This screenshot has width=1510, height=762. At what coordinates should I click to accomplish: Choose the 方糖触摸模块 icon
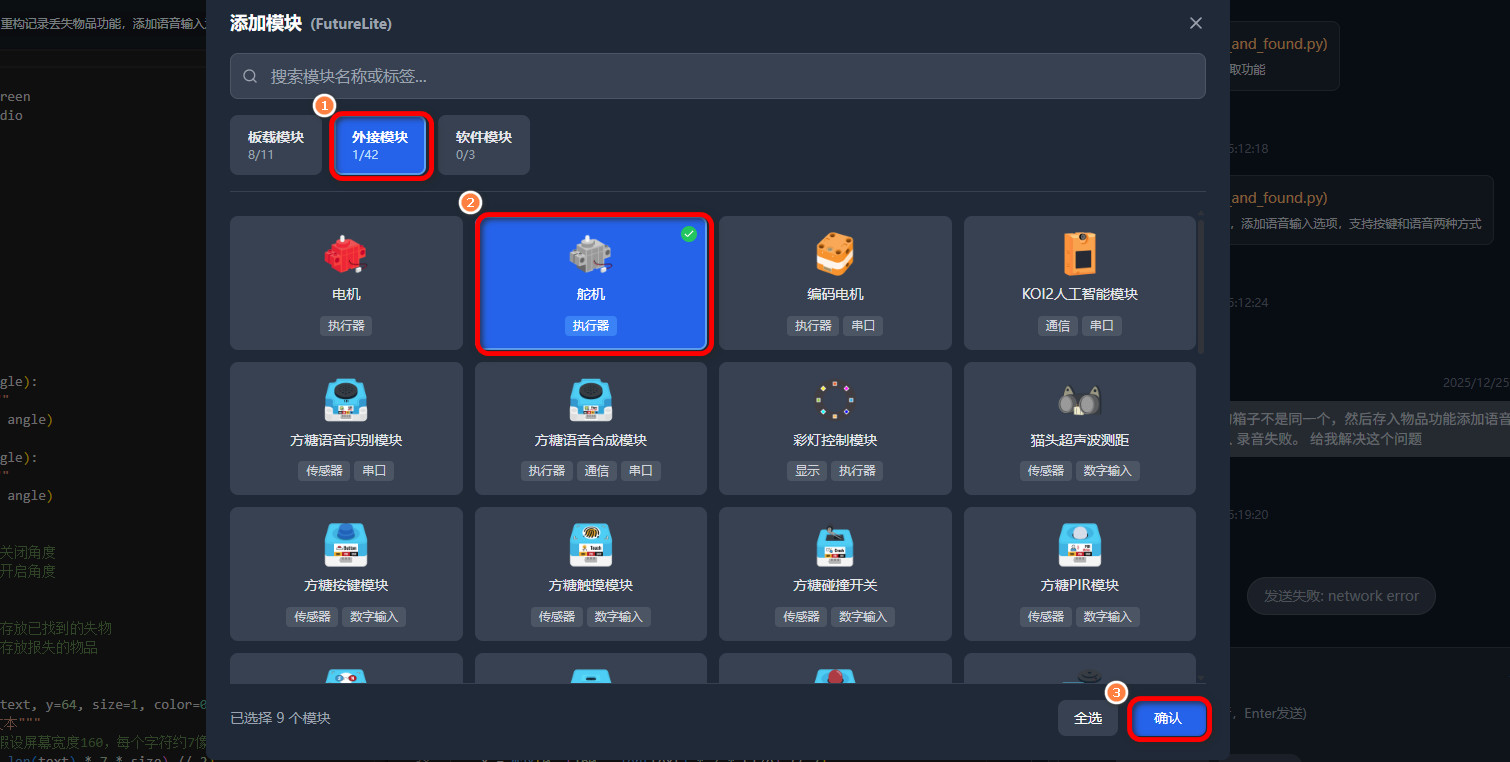coord(590,545)
